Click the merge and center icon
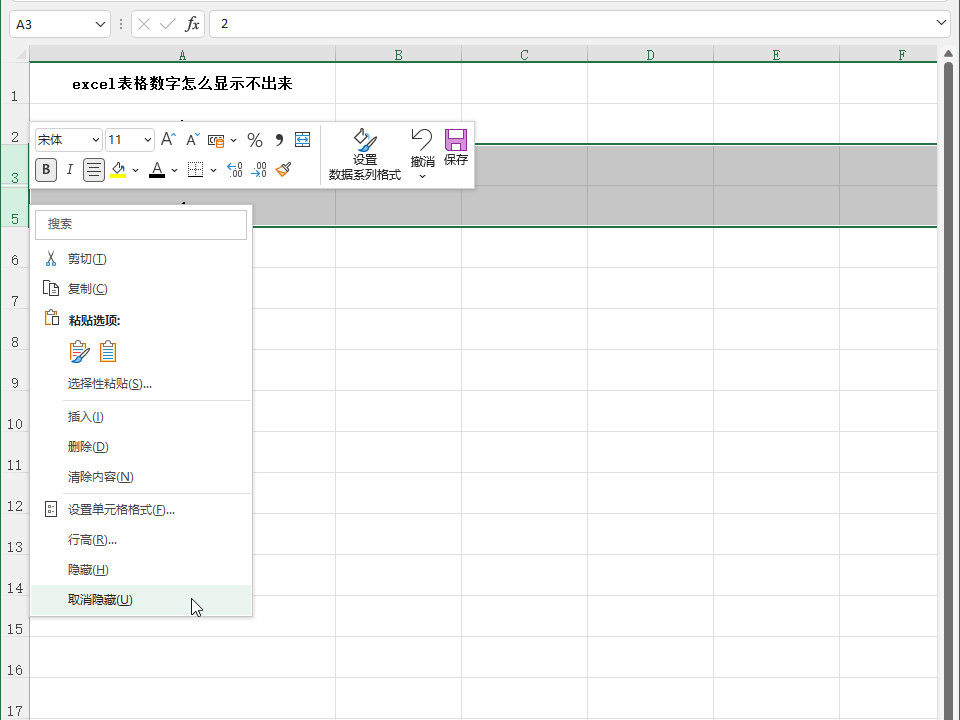 [x=302, y=140]
